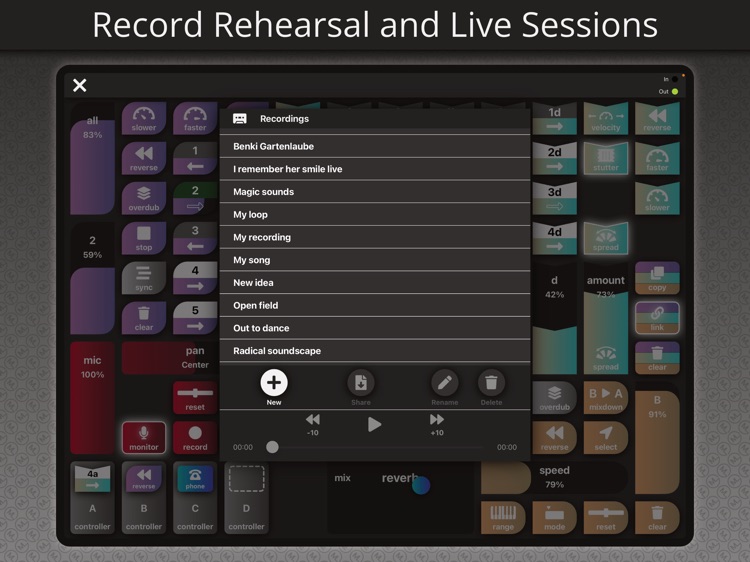Tap the 1d delay slot button

click(554, 119)
